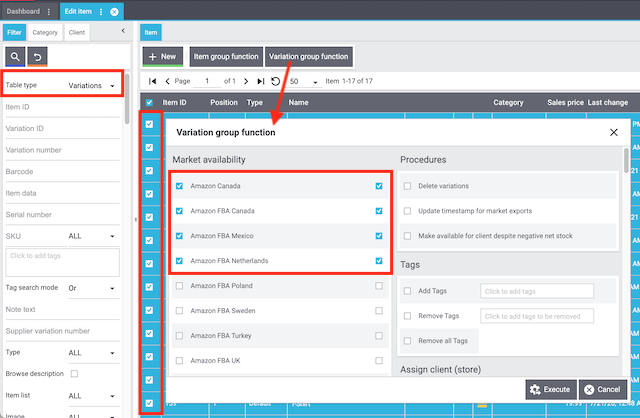Screen dimensions: 640x418
Task: Click the Item group function button
Action: coord(226,57)
